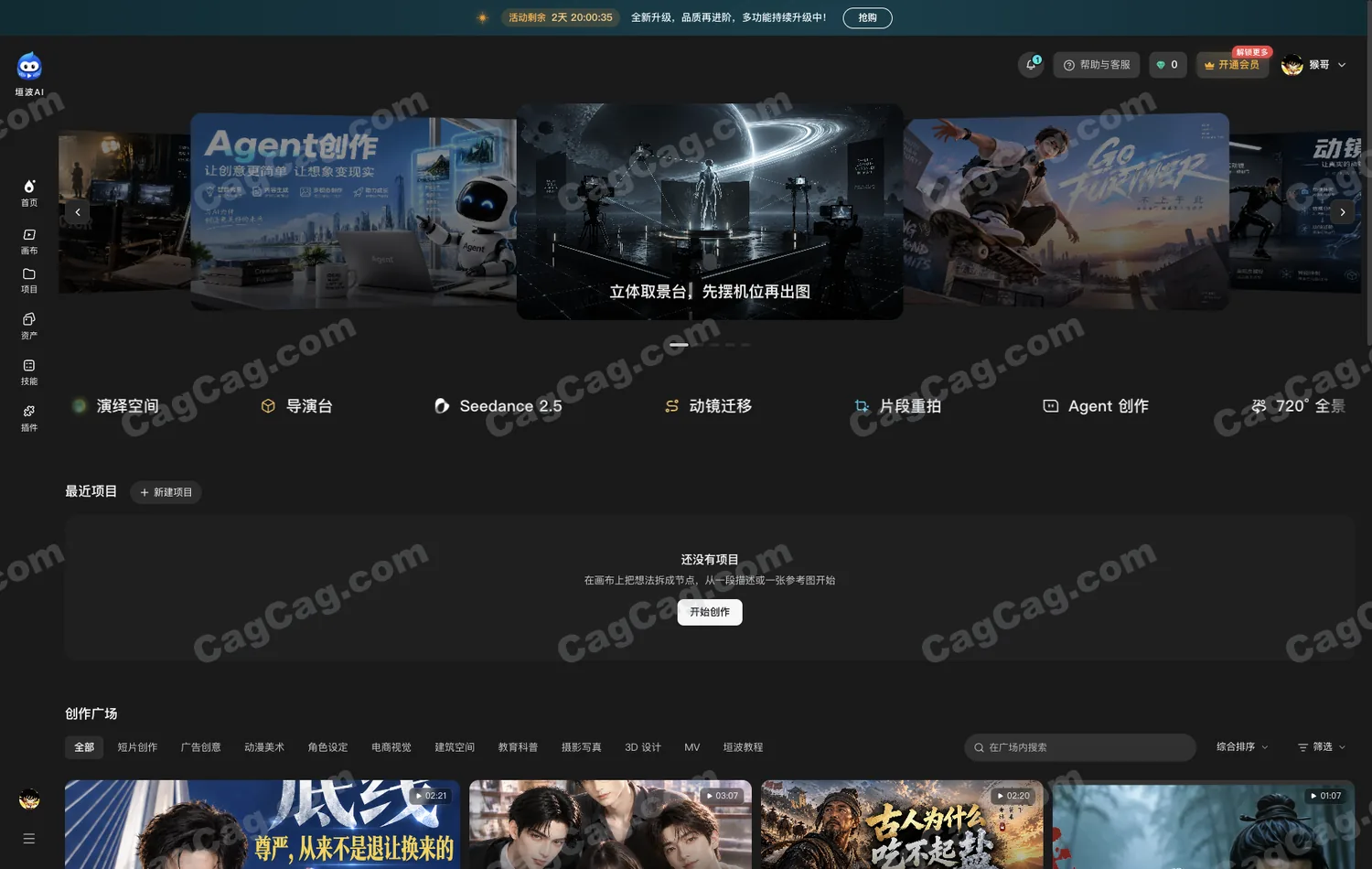Show next carousel banner with right arrow
Image resolution: width=1372 pixels, height=869 pixels.
point(1342,212)
